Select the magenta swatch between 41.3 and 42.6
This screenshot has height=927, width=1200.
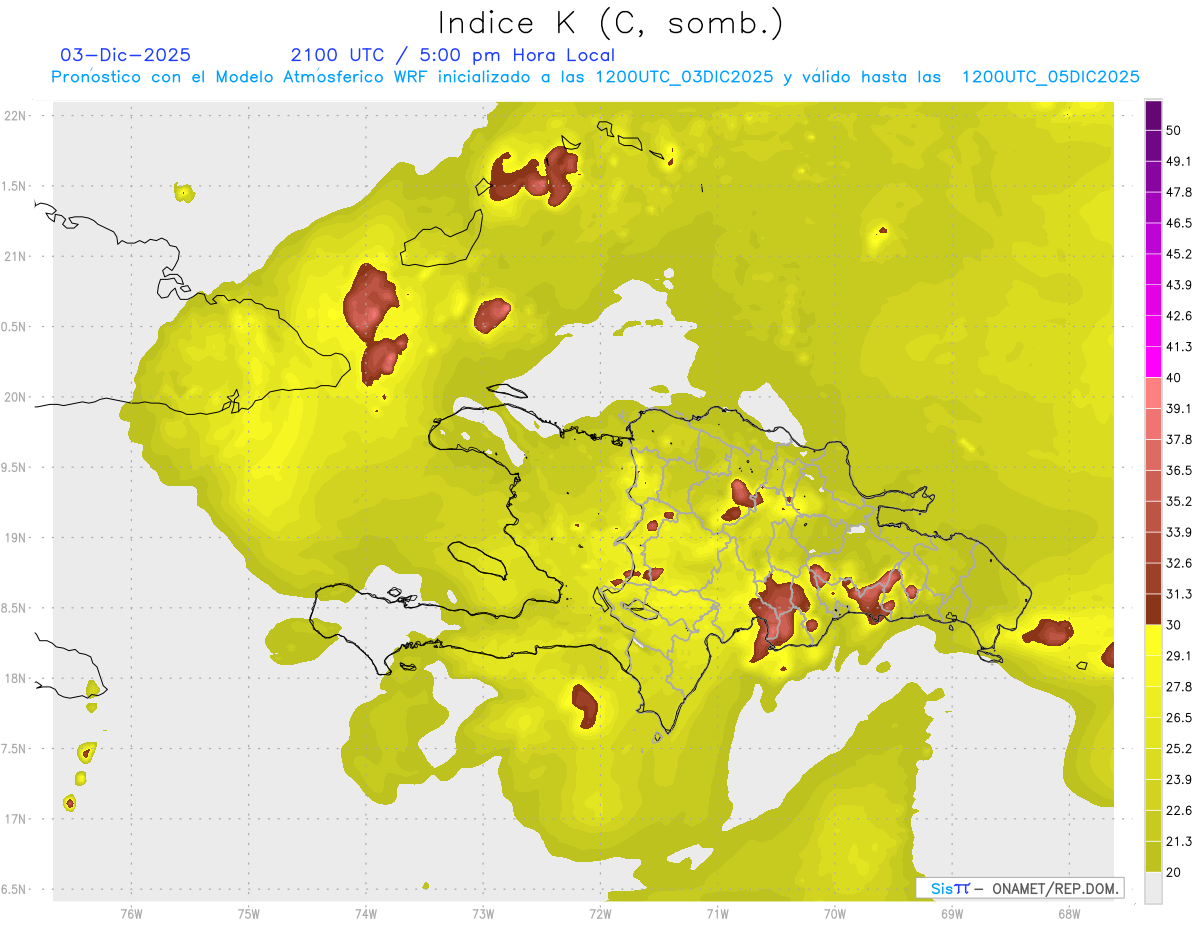(x=1153, y=331)
